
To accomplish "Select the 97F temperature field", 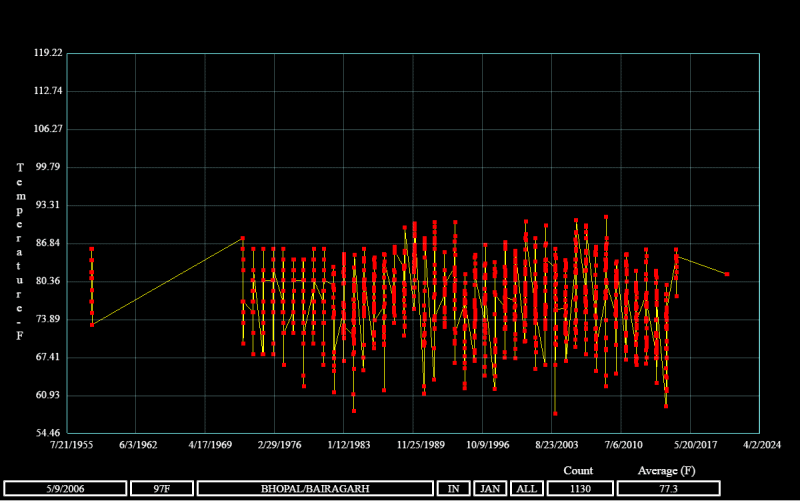I will click(162, 489).
